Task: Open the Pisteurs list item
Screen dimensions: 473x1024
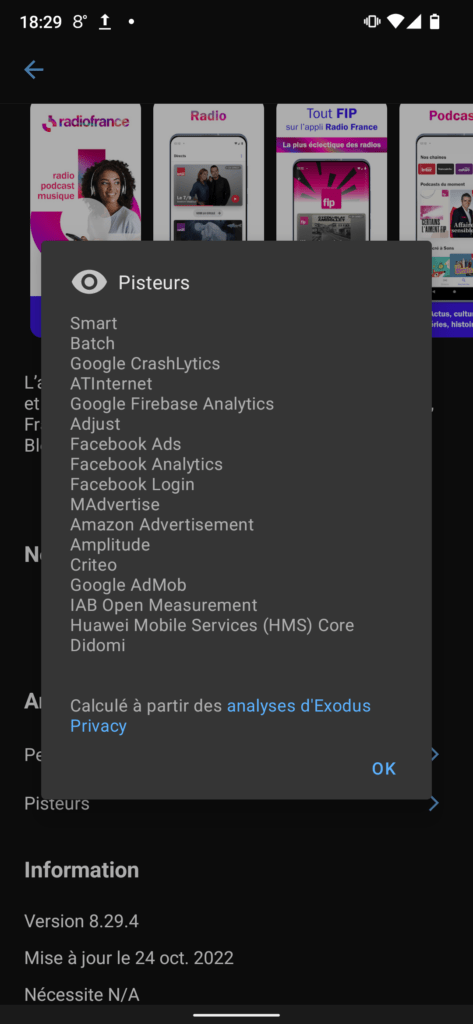Action: [x=57, y=803]
